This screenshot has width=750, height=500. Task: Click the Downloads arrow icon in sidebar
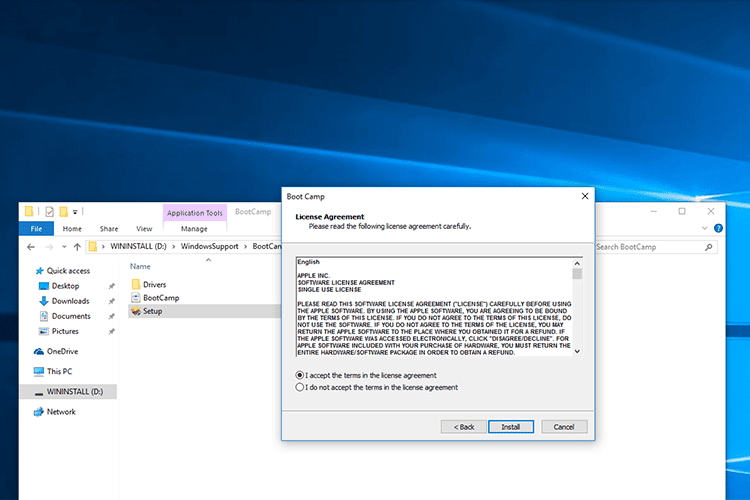[44, 301]
